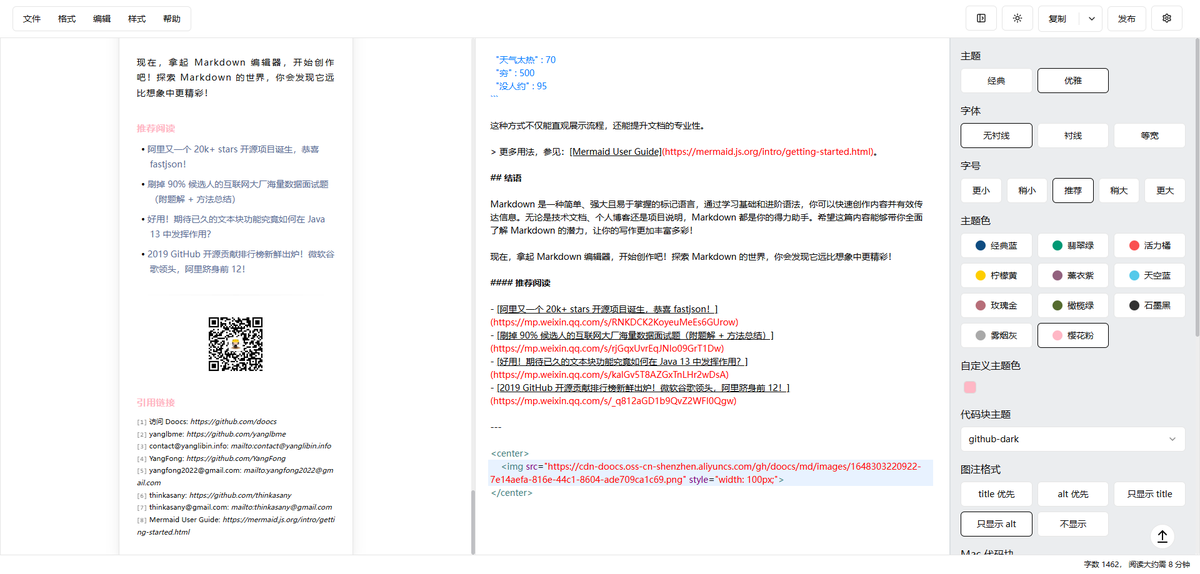Click the QR code image in preview

pyautogui.click(x=235, y=343)
